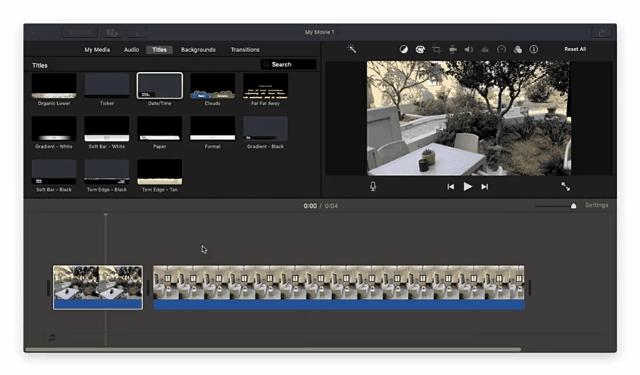Open the speed adjustment icon
Screen dimensions: 640x375
point(501,49)
